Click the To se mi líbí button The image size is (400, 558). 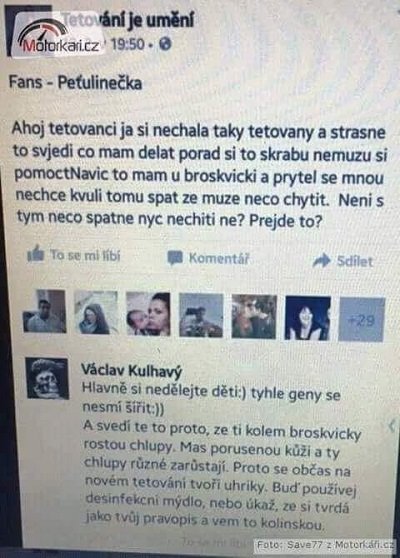pos(74,254)
